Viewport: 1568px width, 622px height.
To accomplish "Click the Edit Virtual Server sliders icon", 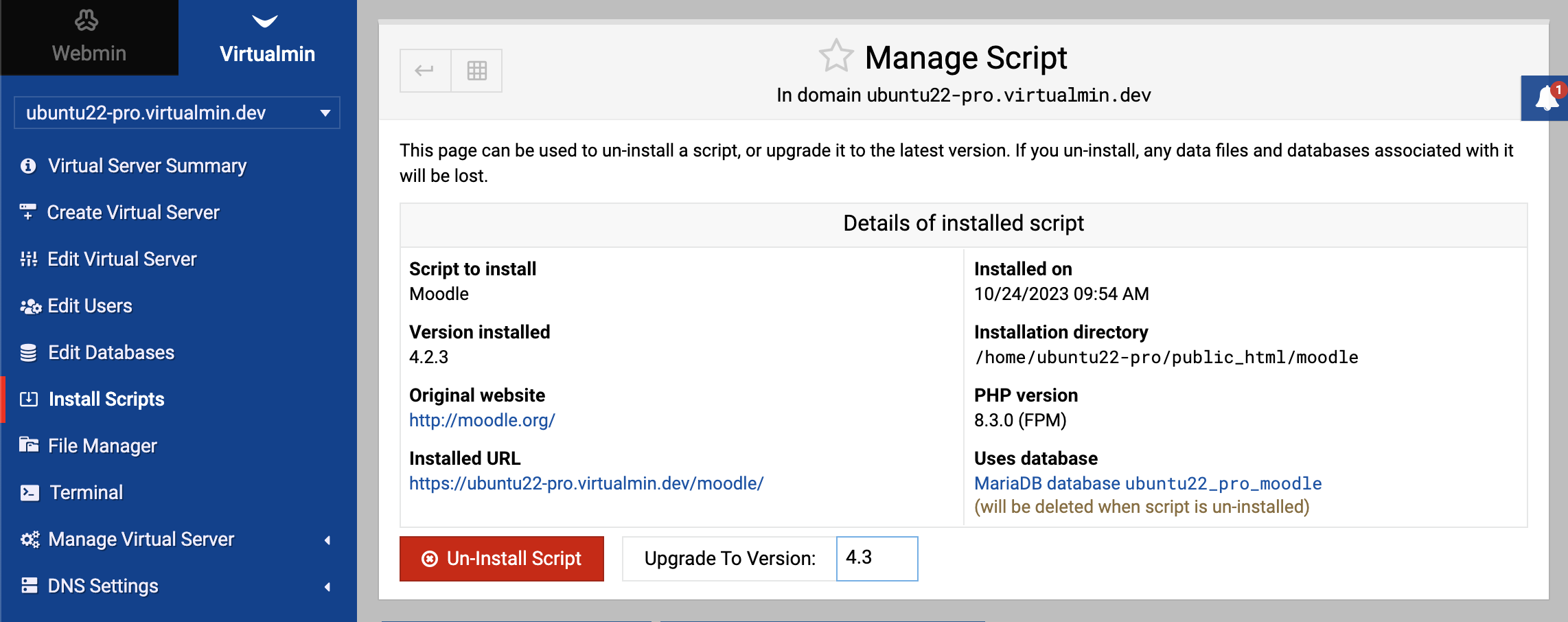I will click(x=29, y=259).
